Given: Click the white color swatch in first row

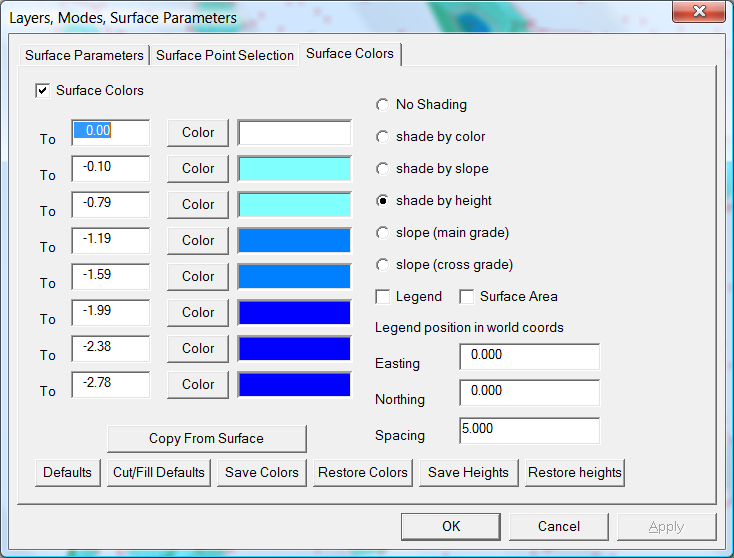Looking at the screenshot, I should click(295, 133).
